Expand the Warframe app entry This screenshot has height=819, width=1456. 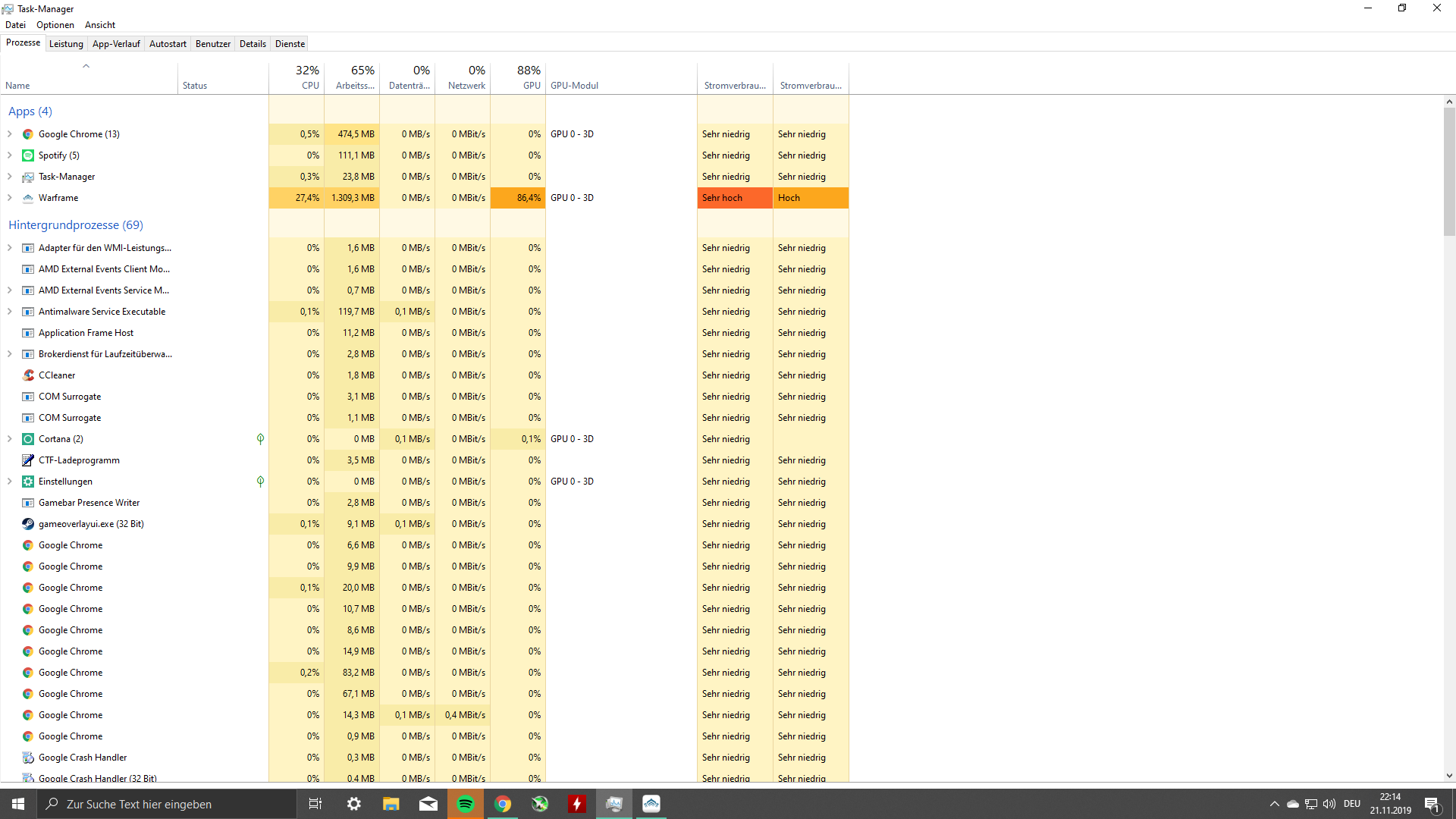coord(10,198)
